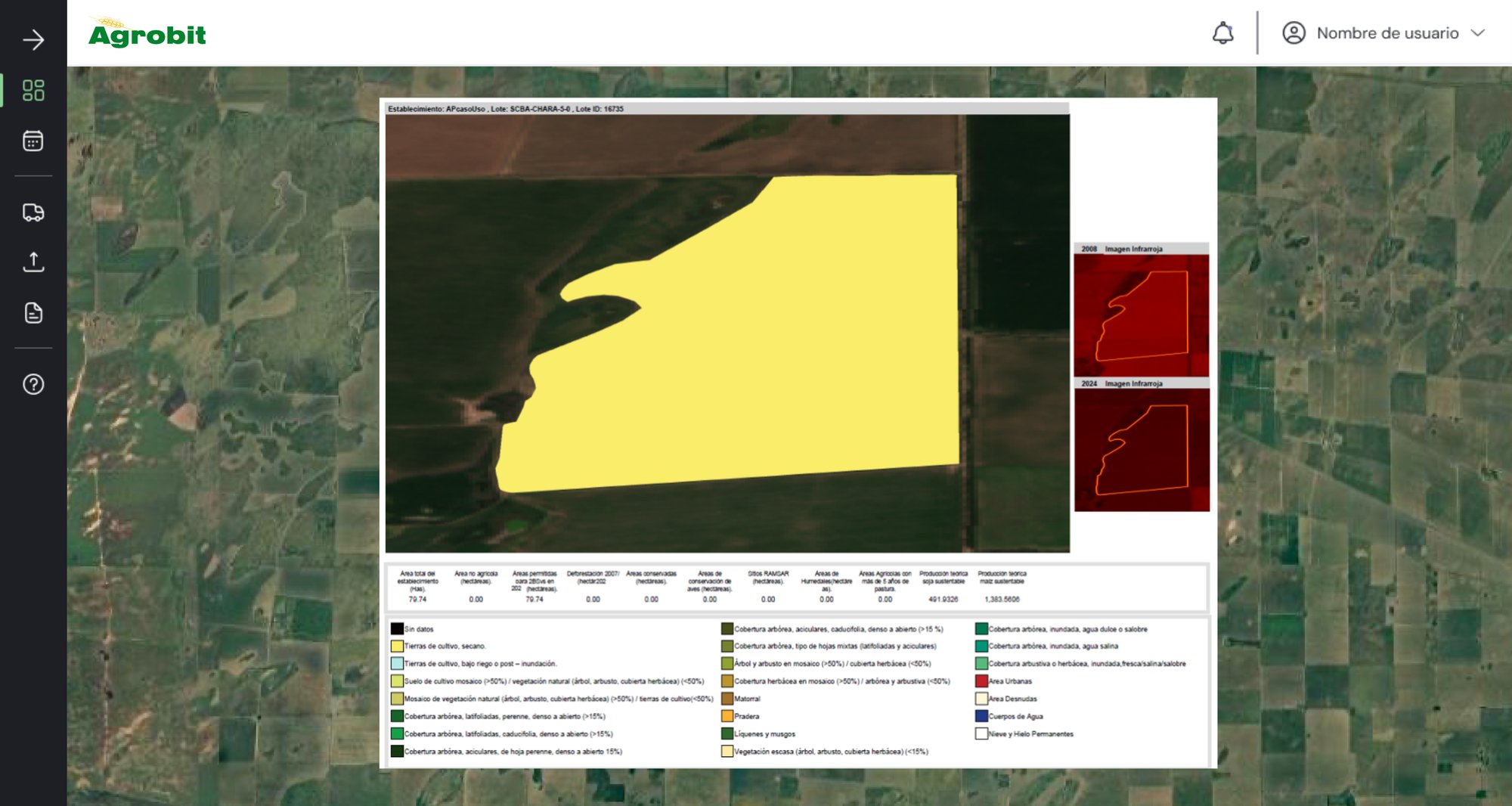Click legend 'Cobertura arbórea, latifoliadas, caducifolia'
The image size is (1512, 806).
point(509,734)
